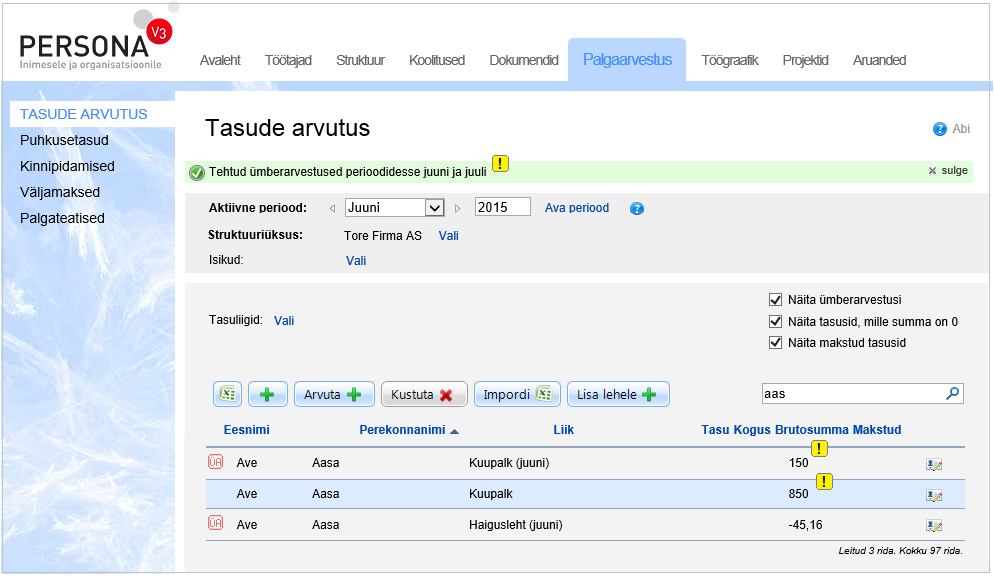Uncheck Näita ümberarvestusi checkbox
The height and width of the screenshot is (578, 994).
[775, 299]
